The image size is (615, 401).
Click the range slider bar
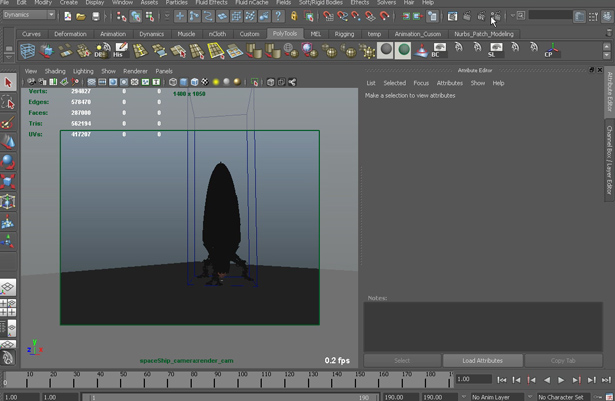[x=230, y=397]
